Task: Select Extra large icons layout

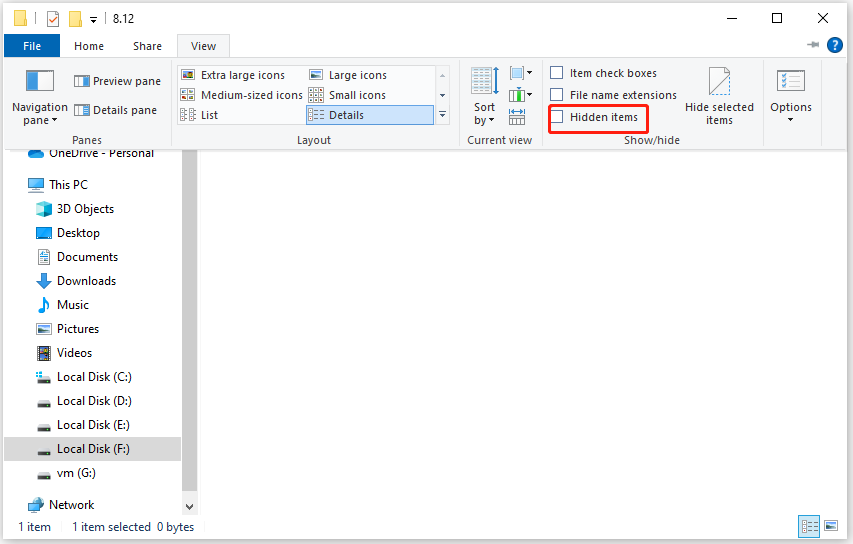Action: (x=242, y=75)
